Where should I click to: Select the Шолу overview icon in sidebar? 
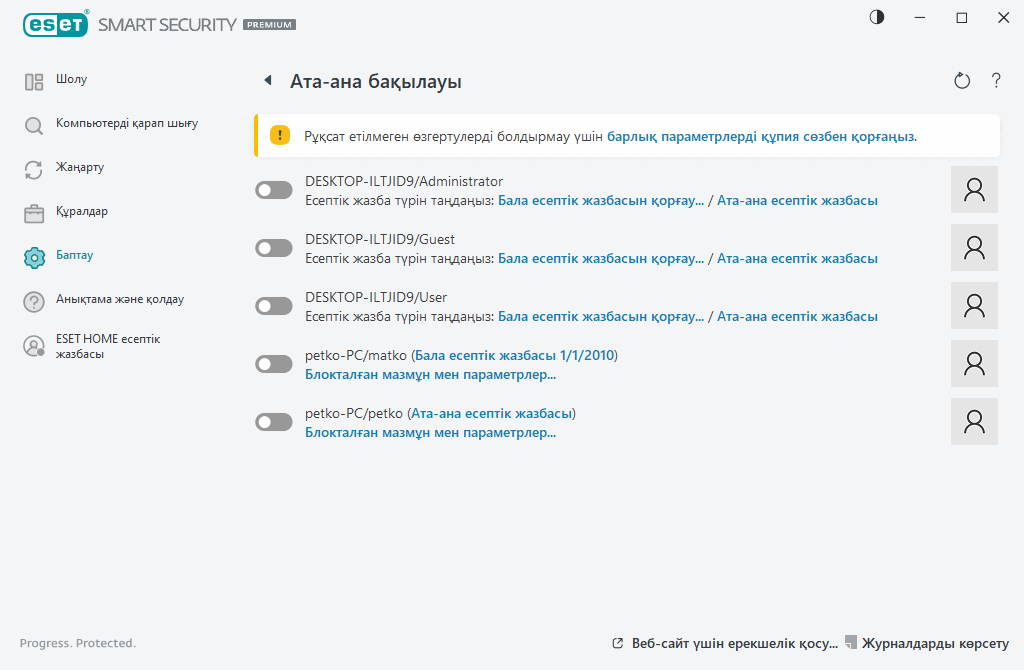click(34, 80)
